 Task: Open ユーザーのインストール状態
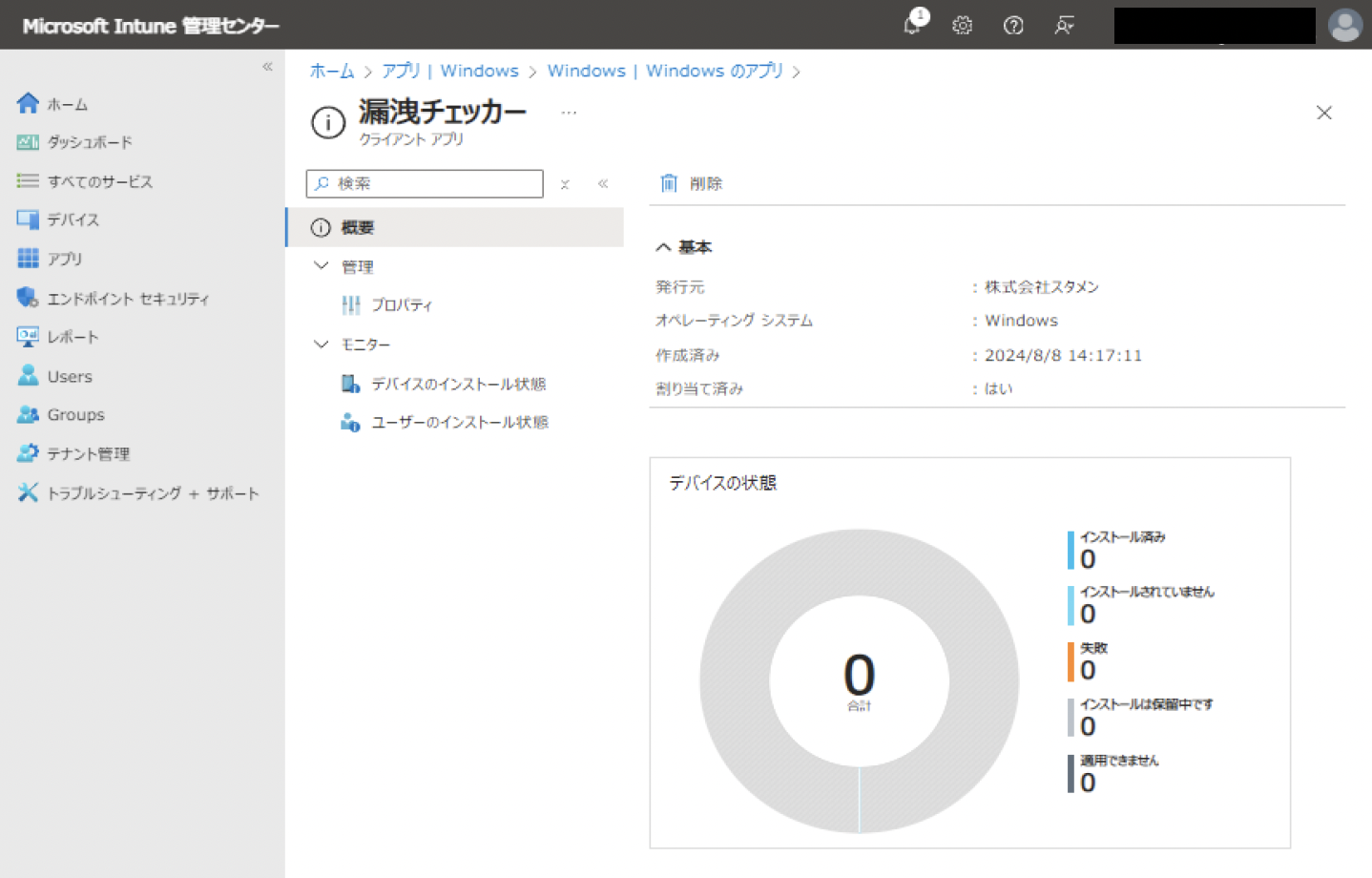point(460,422)
